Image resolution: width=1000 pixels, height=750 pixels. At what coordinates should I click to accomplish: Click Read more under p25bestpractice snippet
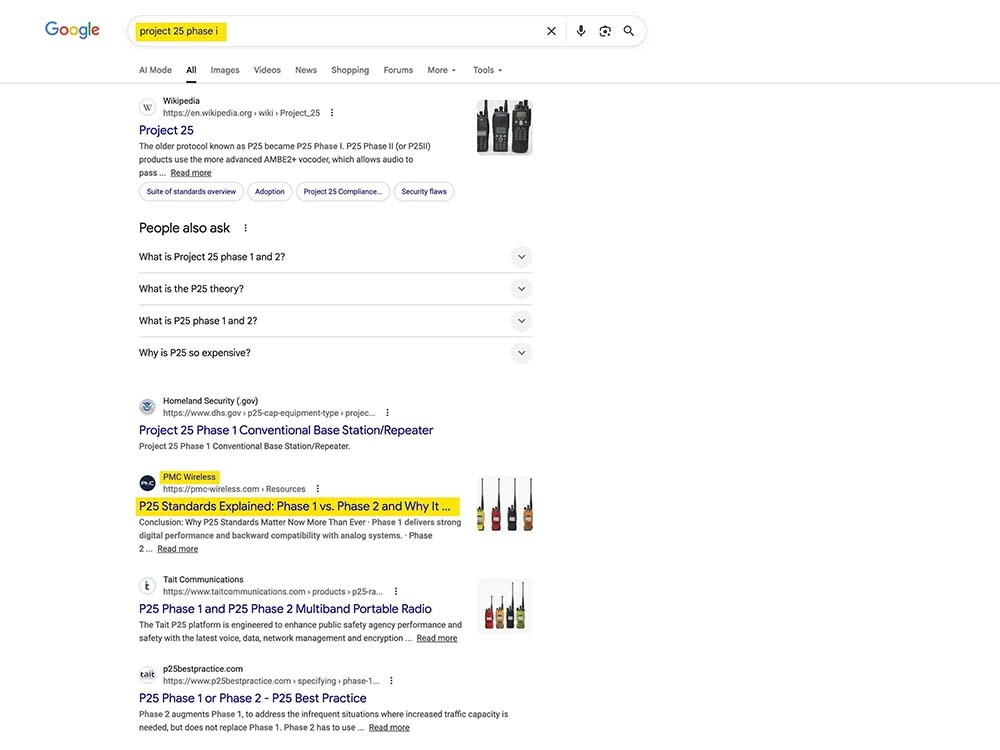click(x=389, y=728)
